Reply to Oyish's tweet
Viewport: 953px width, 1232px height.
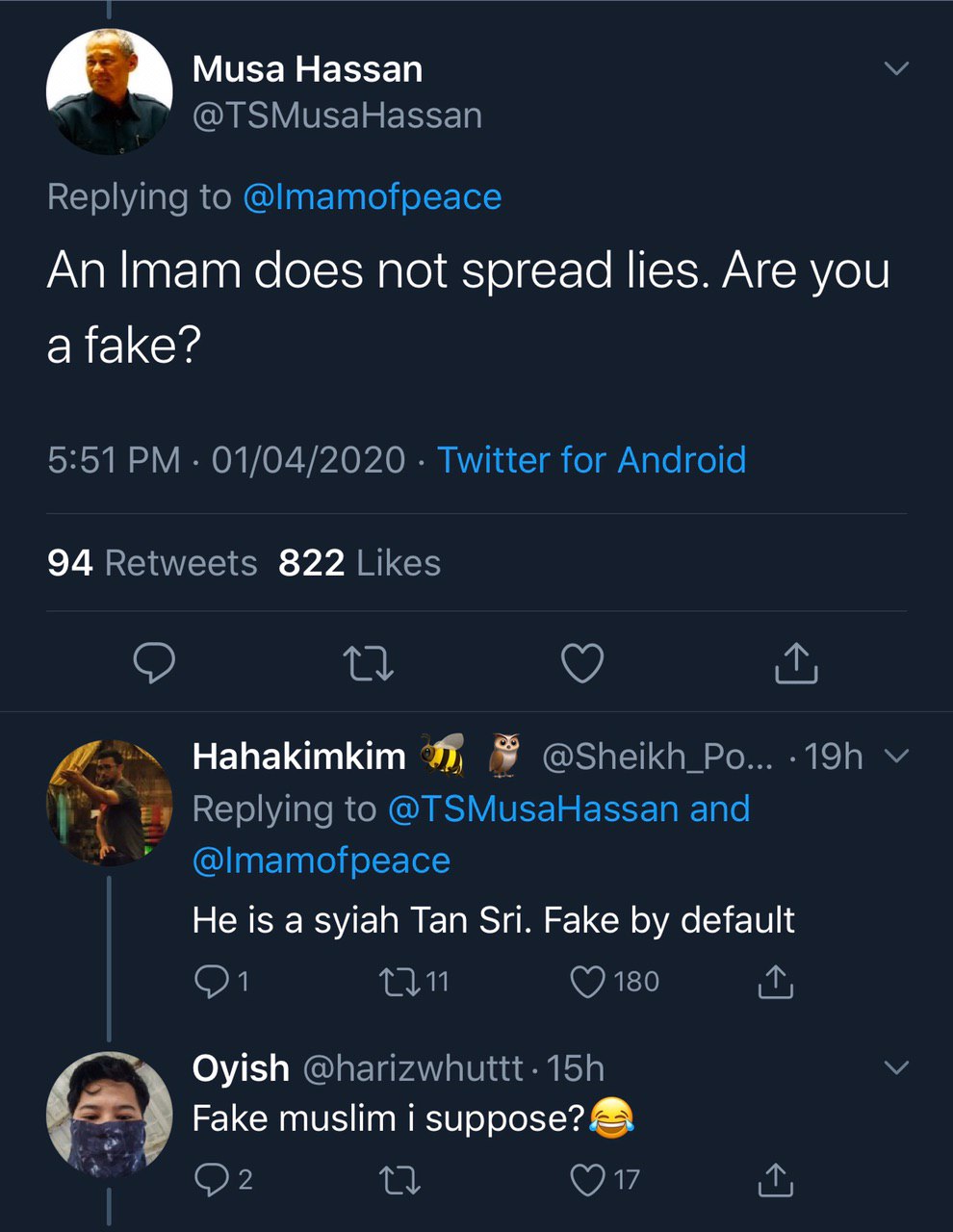(210, 1179)
